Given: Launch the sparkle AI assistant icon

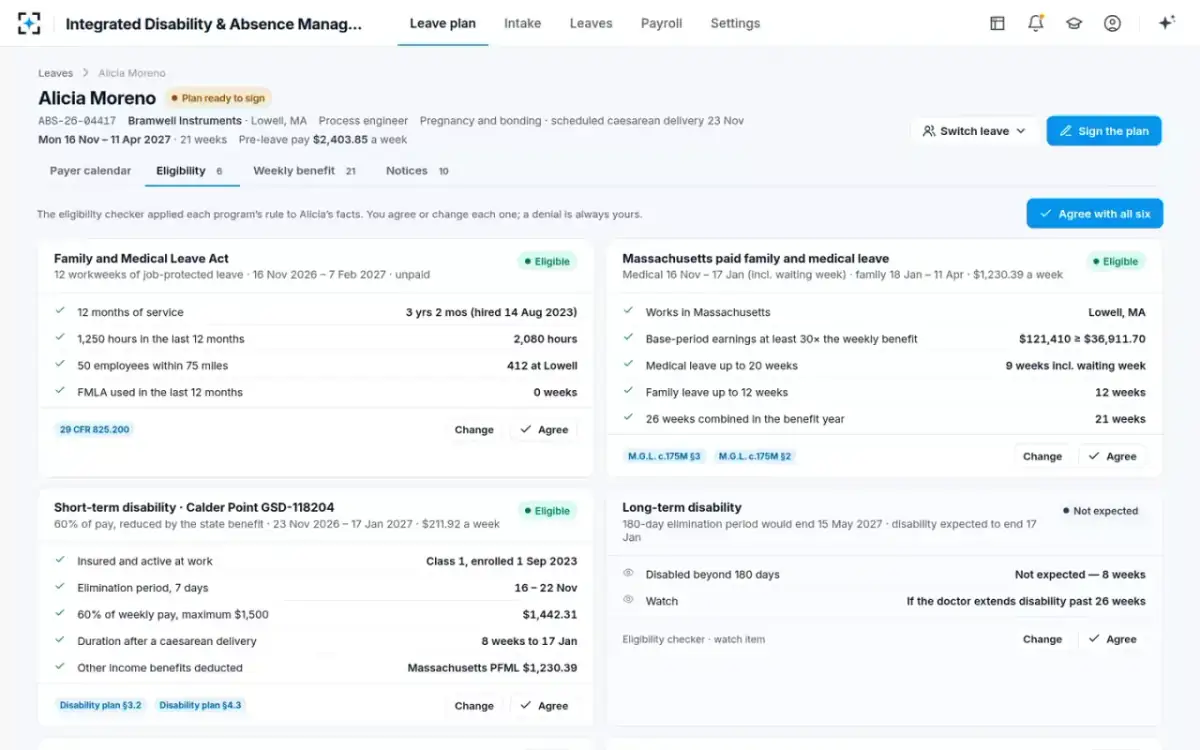Looking at the screenshot, I should tap(1166, 23).
